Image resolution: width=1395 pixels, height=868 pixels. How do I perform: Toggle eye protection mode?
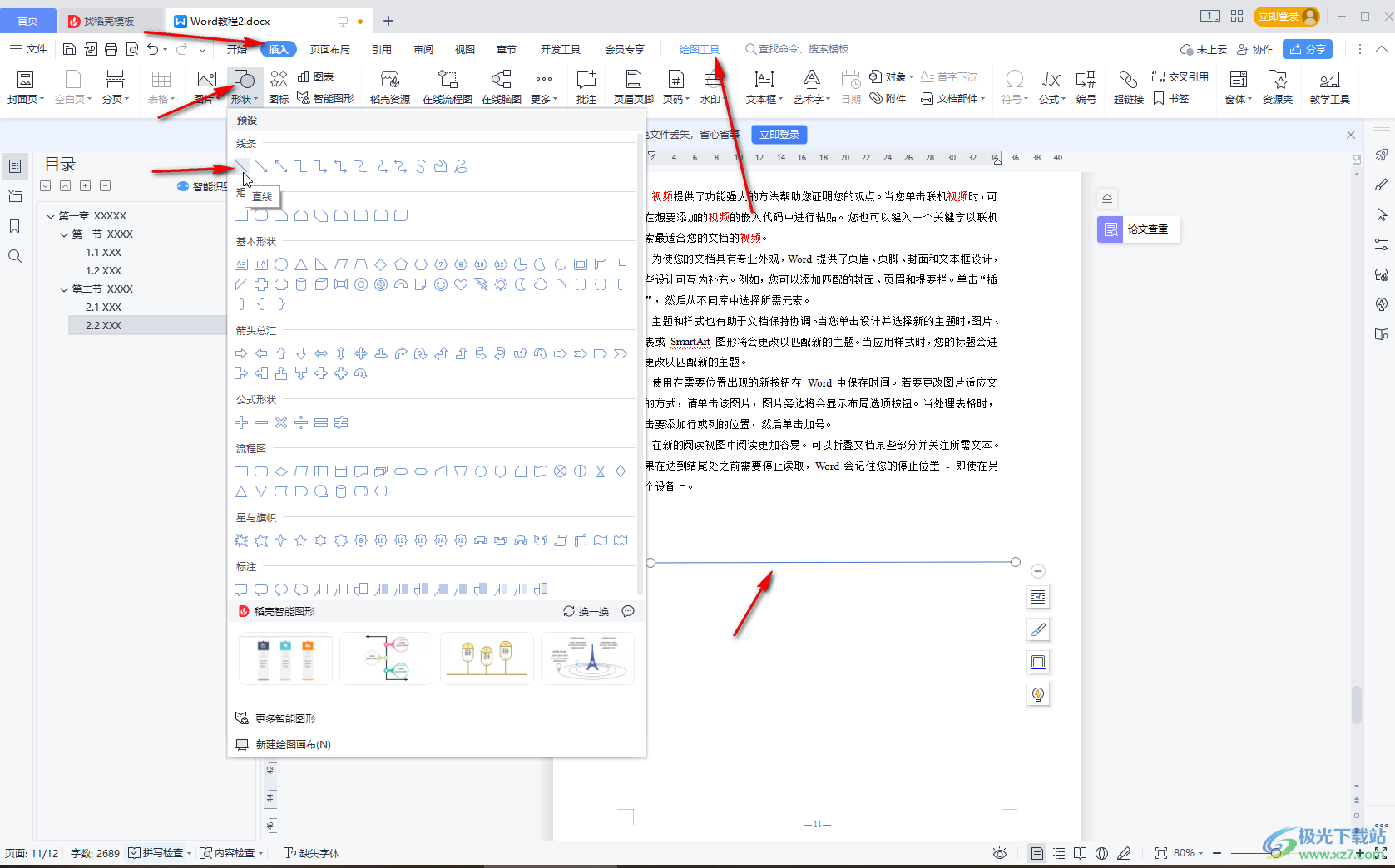click(1000, 853)
